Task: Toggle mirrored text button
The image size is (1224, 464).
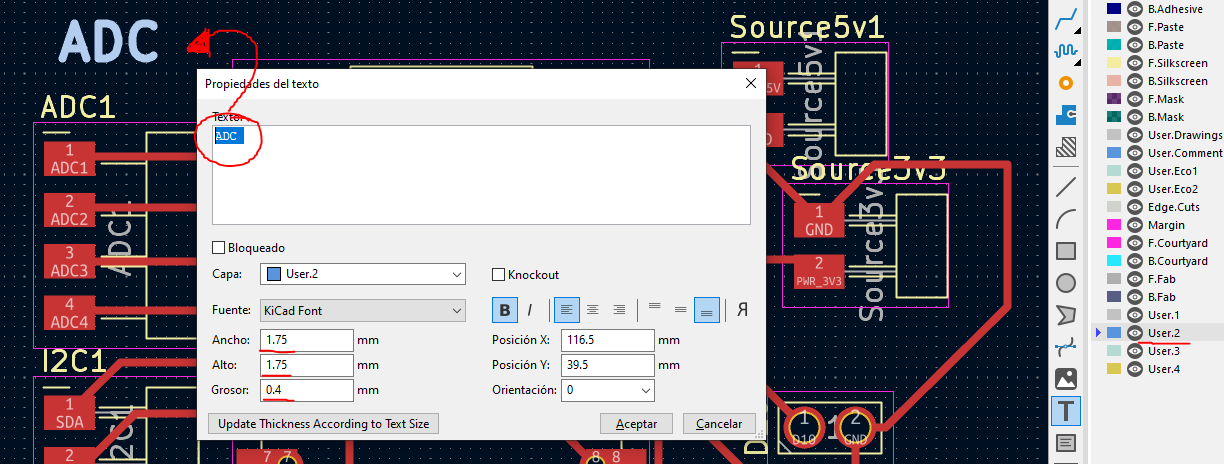Action: (743, 310)
